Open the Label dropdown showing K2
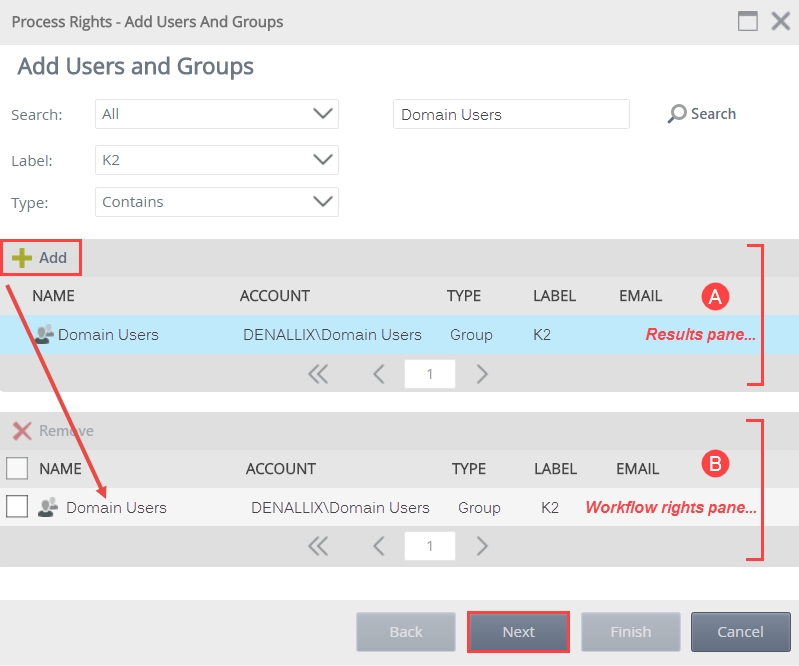The width and height of the screenshot is (799, 666). tap(217, 160)
